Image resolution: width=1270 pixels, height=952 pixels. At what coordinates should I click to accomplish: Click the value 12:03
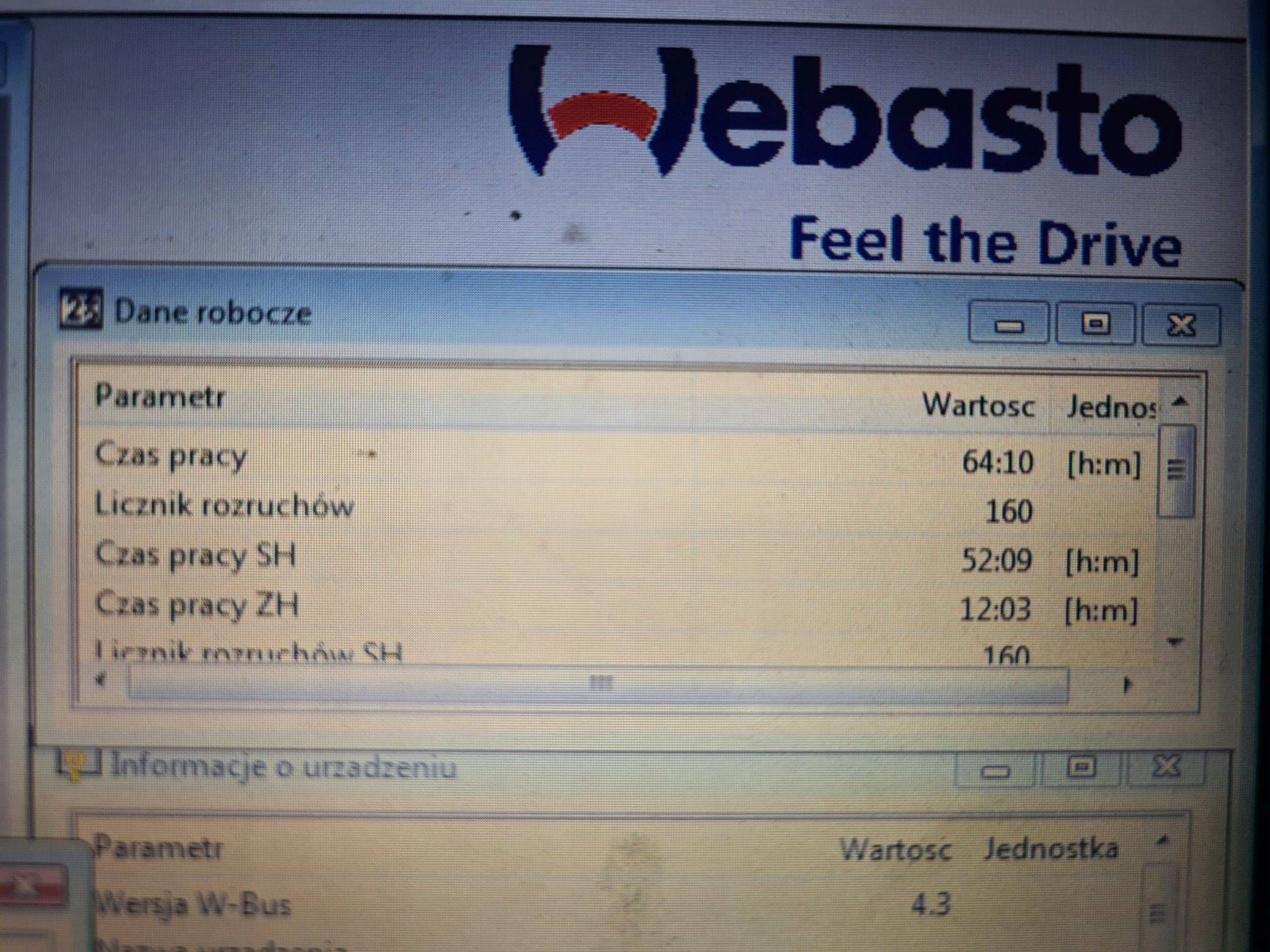(995, 609)
